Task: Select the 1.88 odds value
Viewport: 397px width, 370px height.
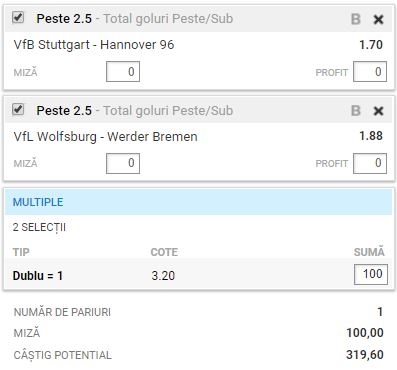Action: tap(371, 136)
